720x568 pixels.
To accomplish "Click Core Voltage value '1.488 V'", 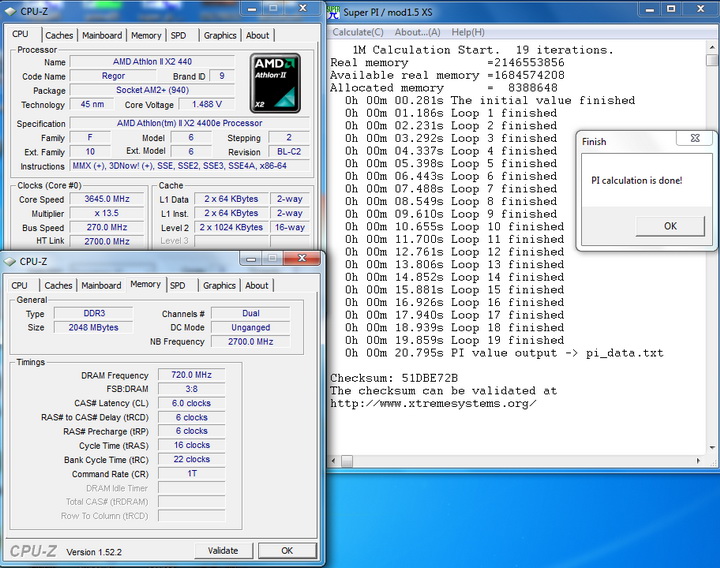I will pos(207,104).
